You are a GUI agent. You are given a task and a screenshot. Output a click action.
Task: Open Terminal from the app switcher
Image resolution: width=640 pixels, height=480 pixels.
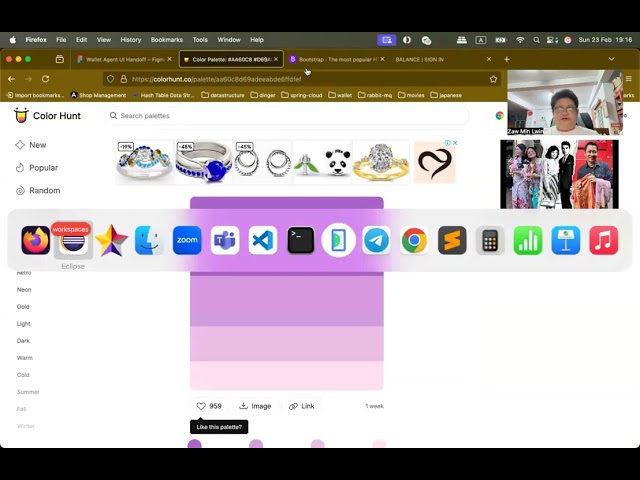click(x=301, y=240)
